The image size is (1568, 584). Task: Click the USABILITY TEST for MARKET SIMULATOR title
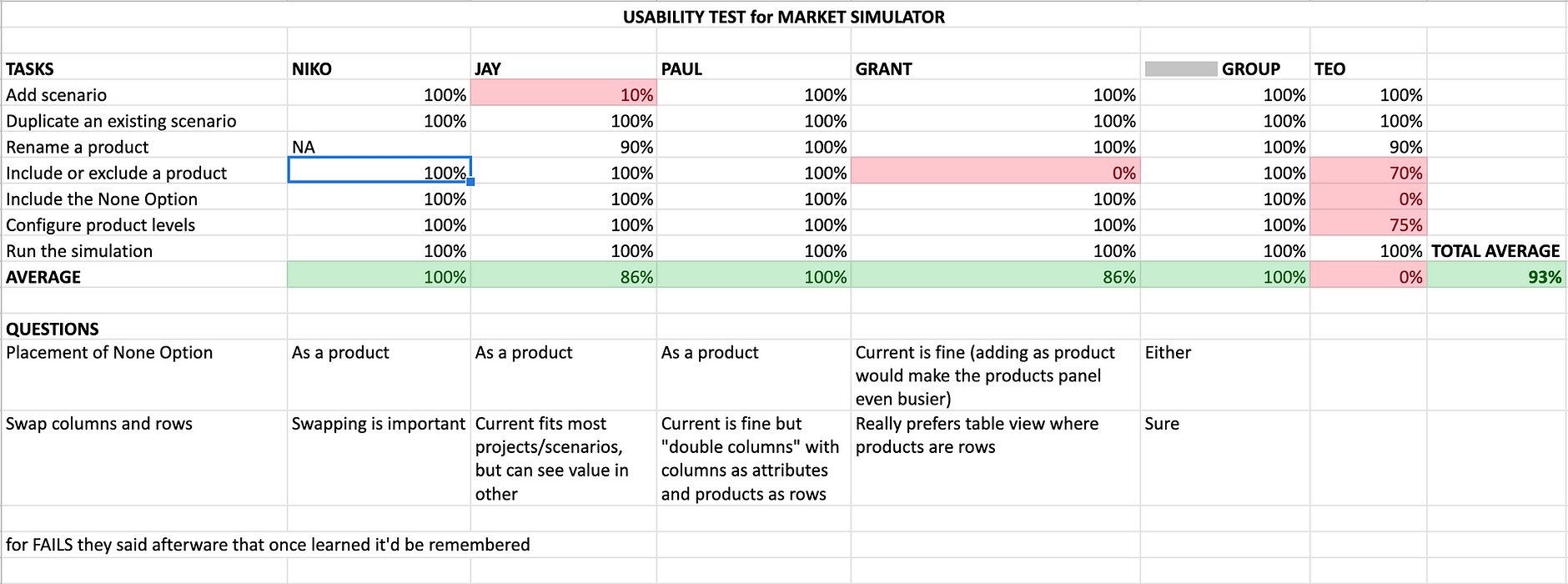[x=783, y=17]
